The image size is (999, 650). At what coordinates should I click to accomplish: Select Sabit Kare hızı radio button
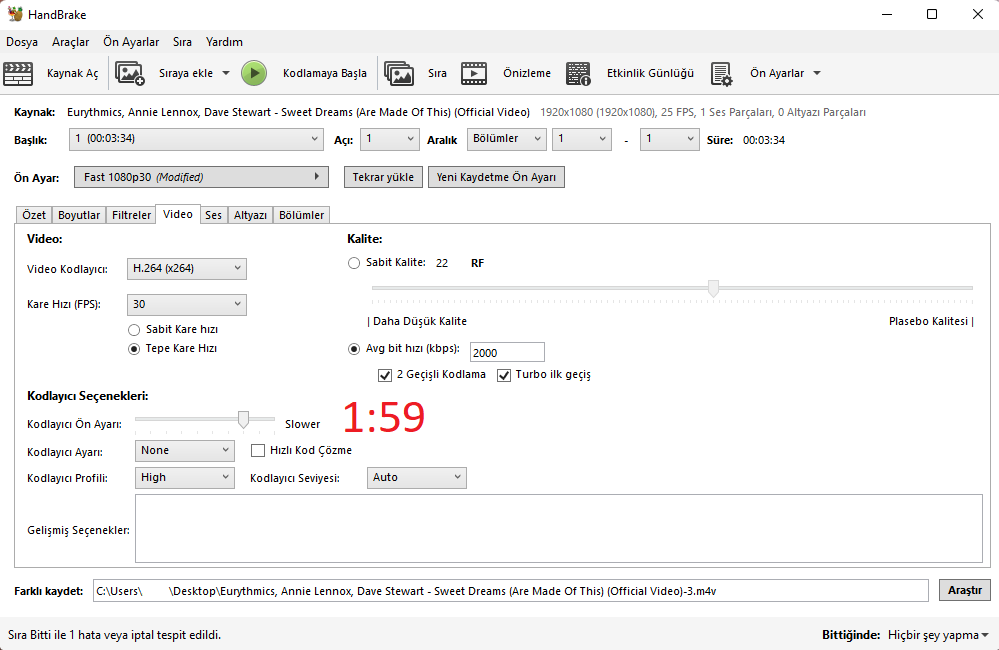point(134,330)
